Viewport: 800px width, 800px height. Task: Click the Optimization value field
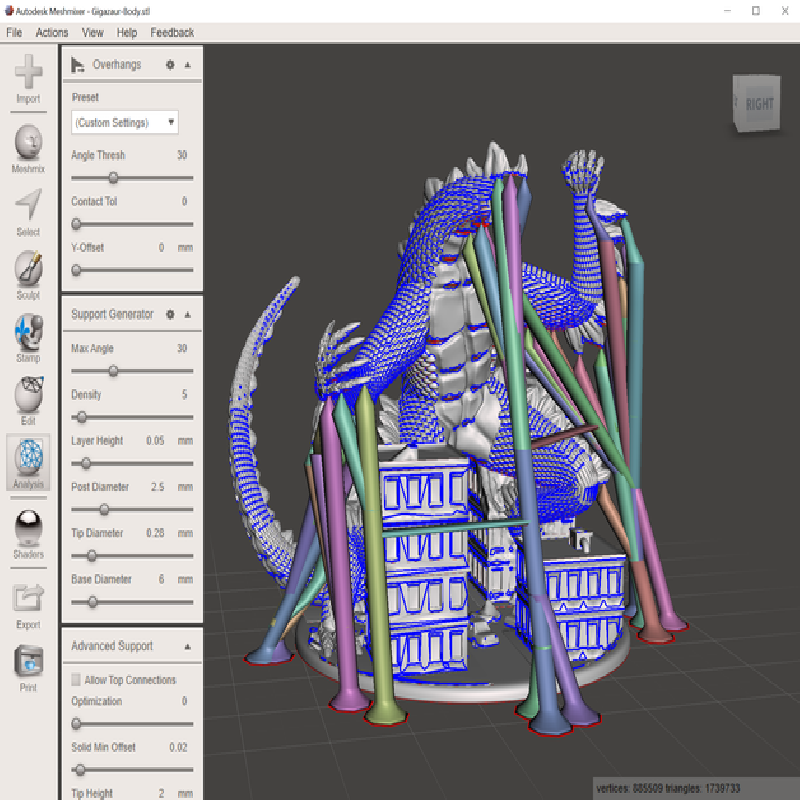click(184, 701)
